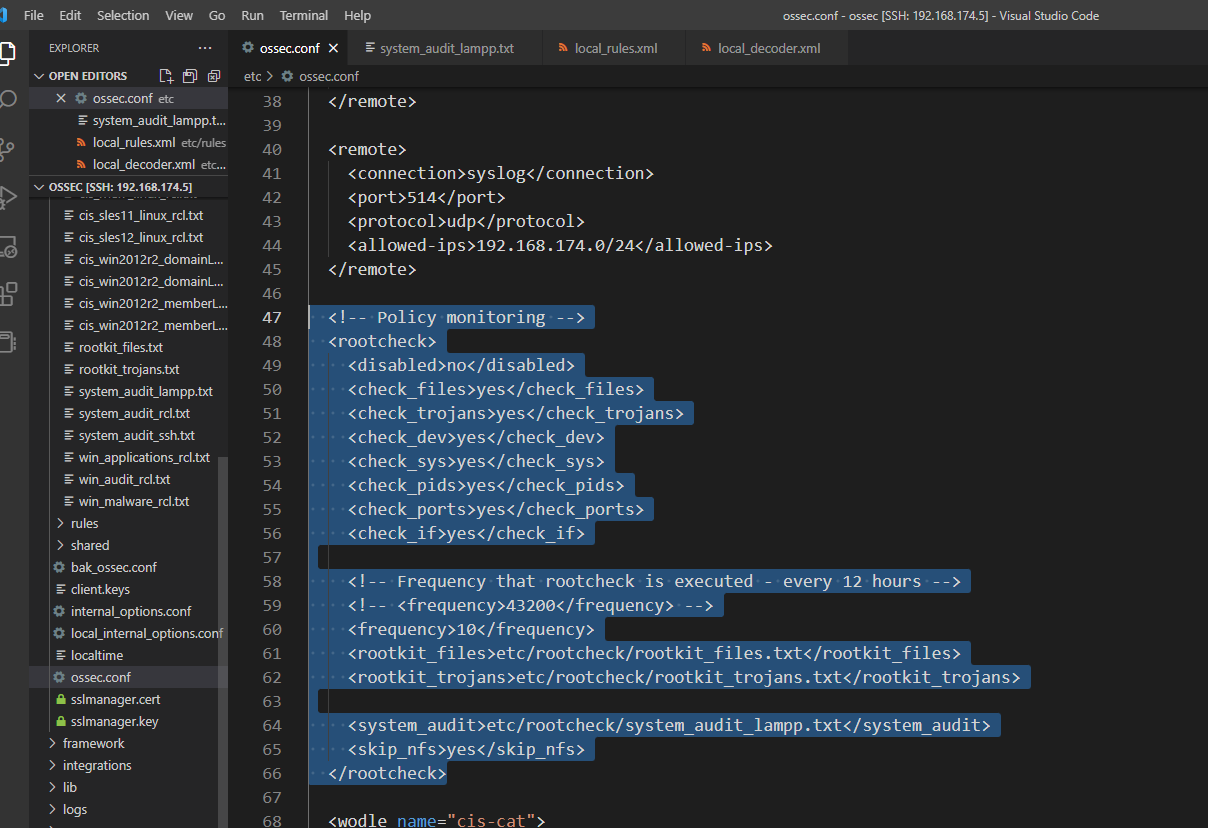The width and height of the screenshot is (1208, 828).
Task: Open the Run menu
Action: pos(252,15)
